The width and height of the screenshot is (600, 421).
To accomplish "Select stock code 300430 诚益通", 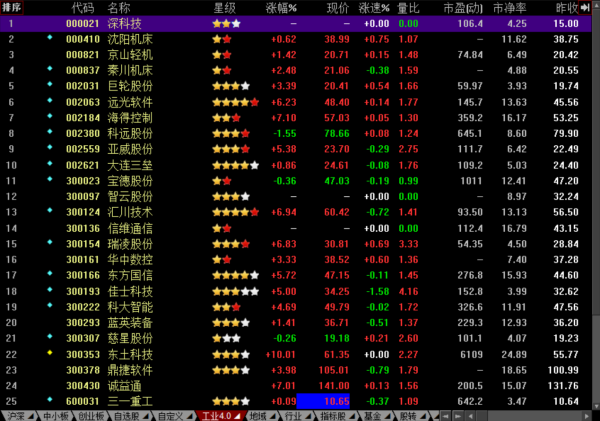I will coord(83,385).
